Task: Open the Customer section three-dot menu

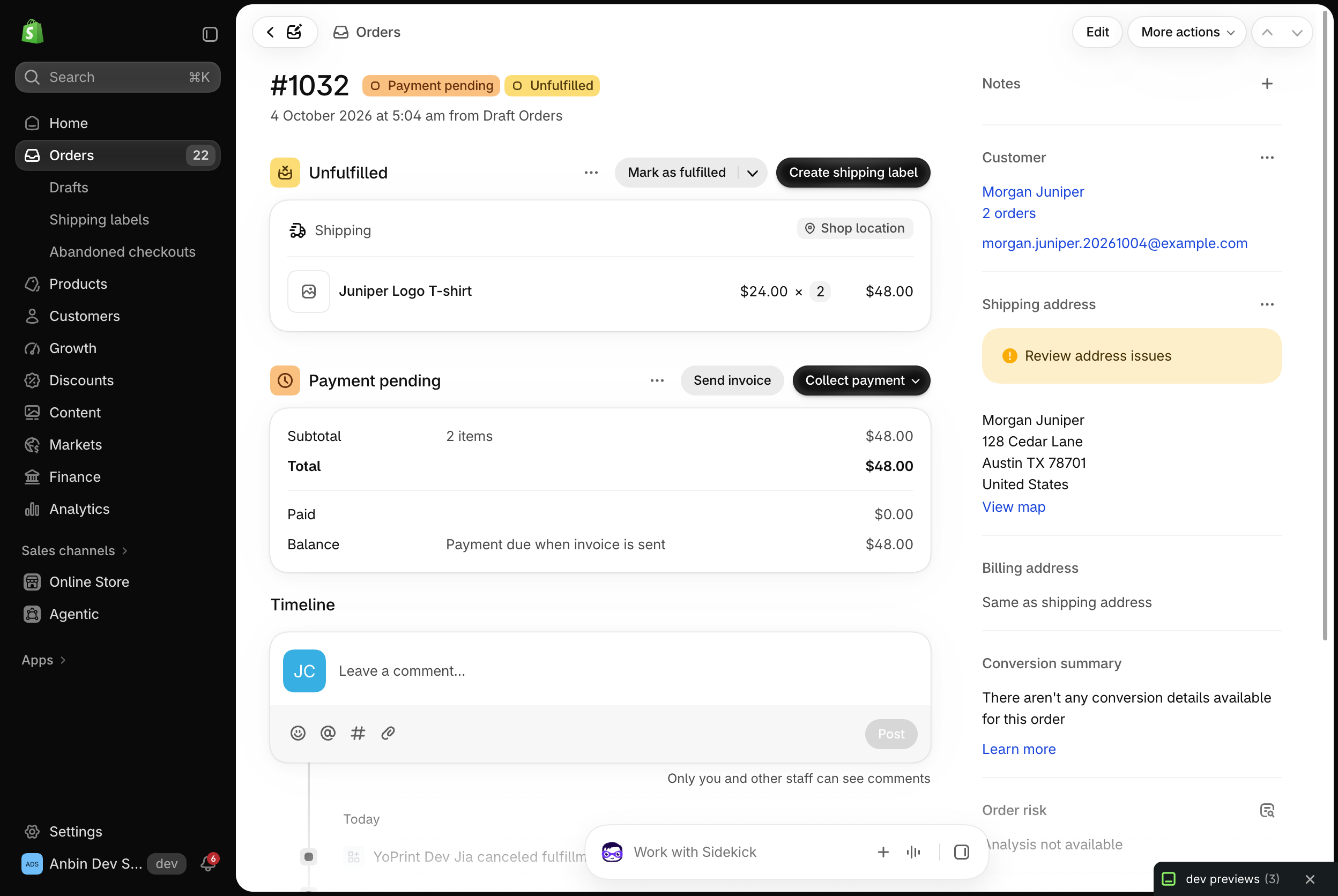Action: 1267,158
